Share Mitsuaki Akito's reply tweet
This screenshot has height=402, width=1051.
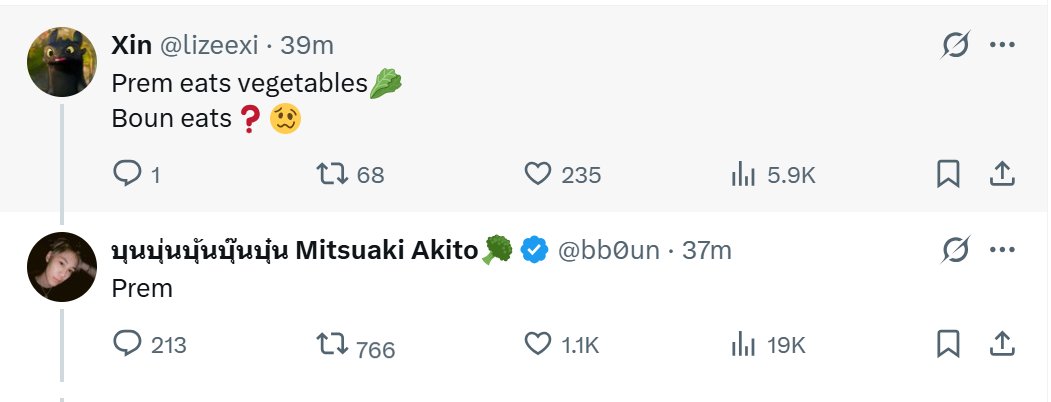[1001, 344]
